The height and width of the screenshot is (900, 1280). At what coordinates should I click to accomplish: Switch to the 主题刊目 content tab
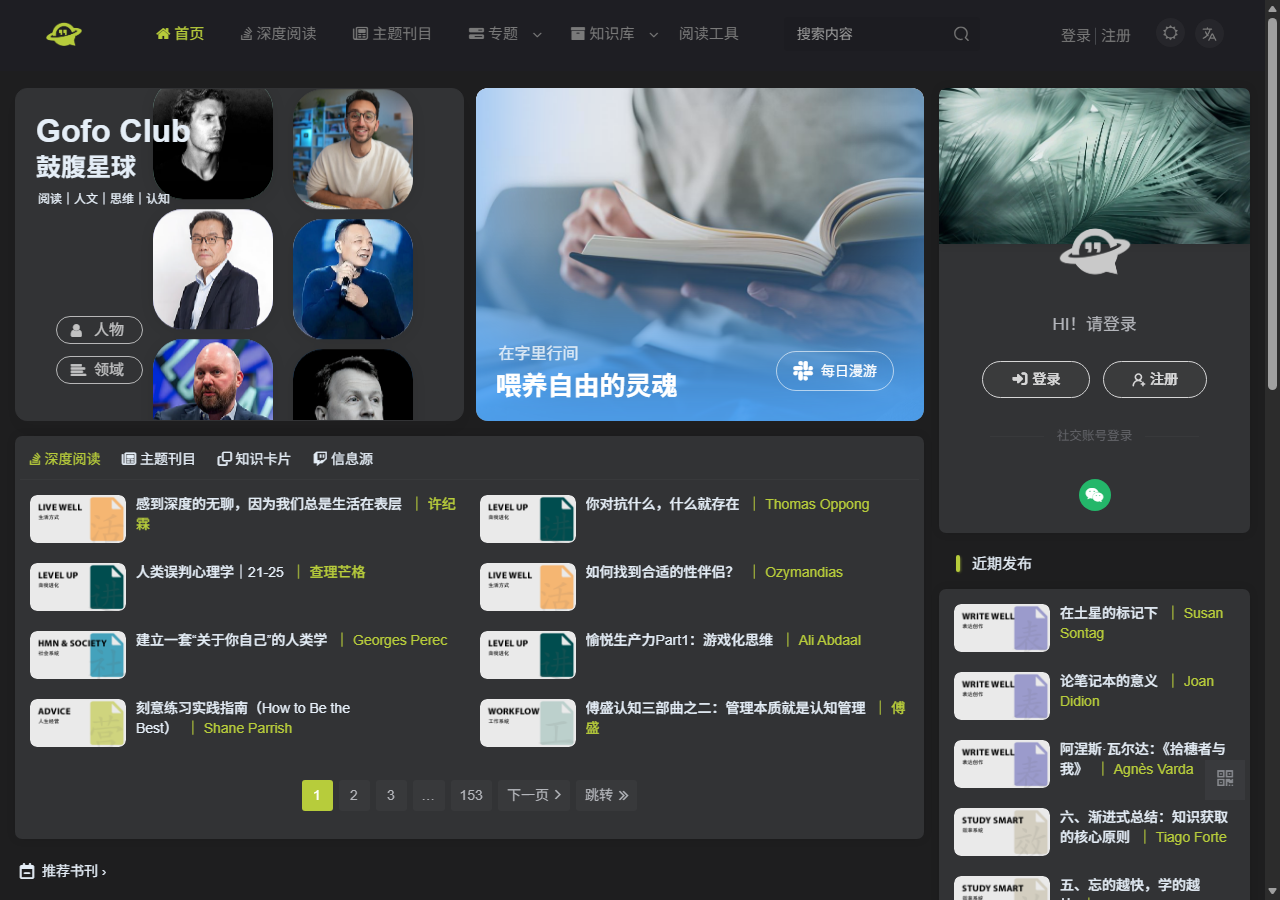158,459
